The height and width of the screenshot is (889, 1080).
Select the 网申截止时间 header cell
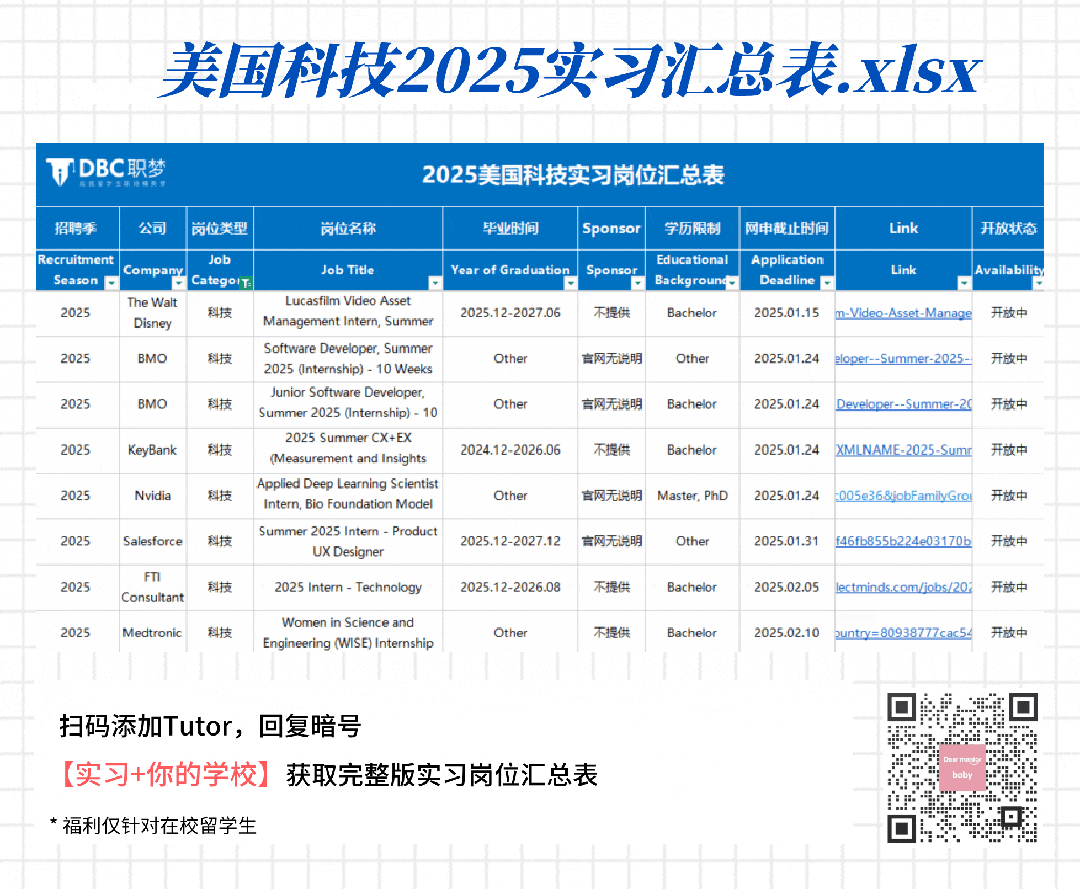[x=787, y=228]
